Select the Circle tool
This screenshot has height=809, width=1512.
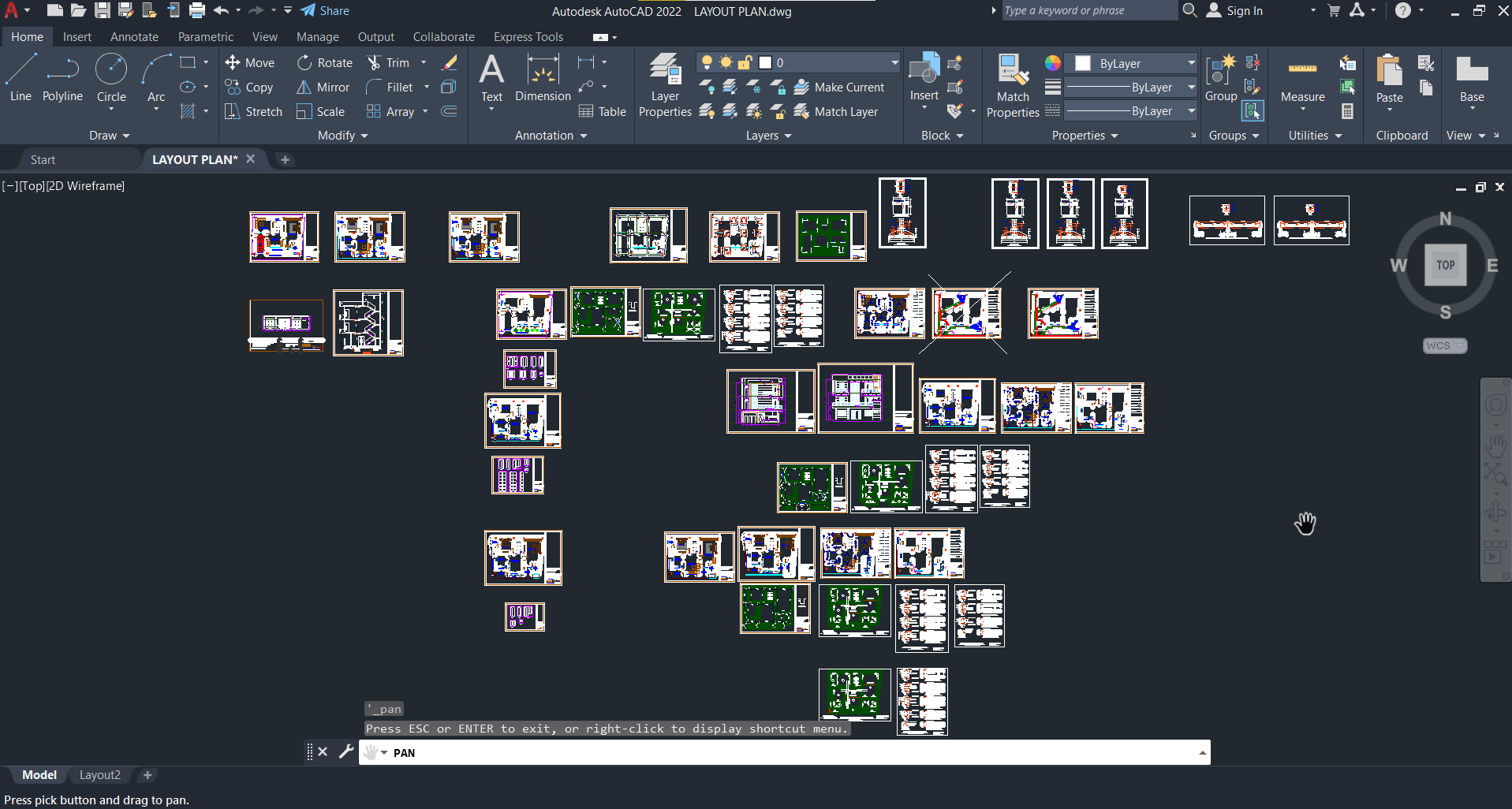pos(111,79)
